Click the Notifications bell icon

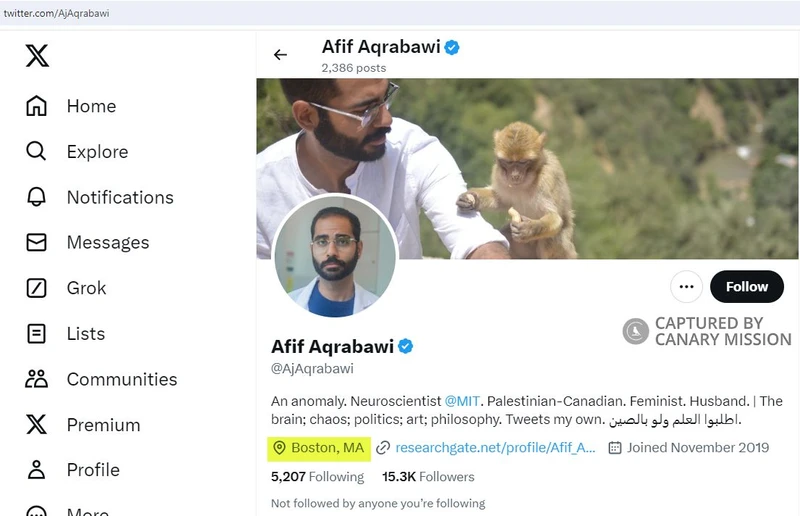pyautogui.click(x=37, y=197)
